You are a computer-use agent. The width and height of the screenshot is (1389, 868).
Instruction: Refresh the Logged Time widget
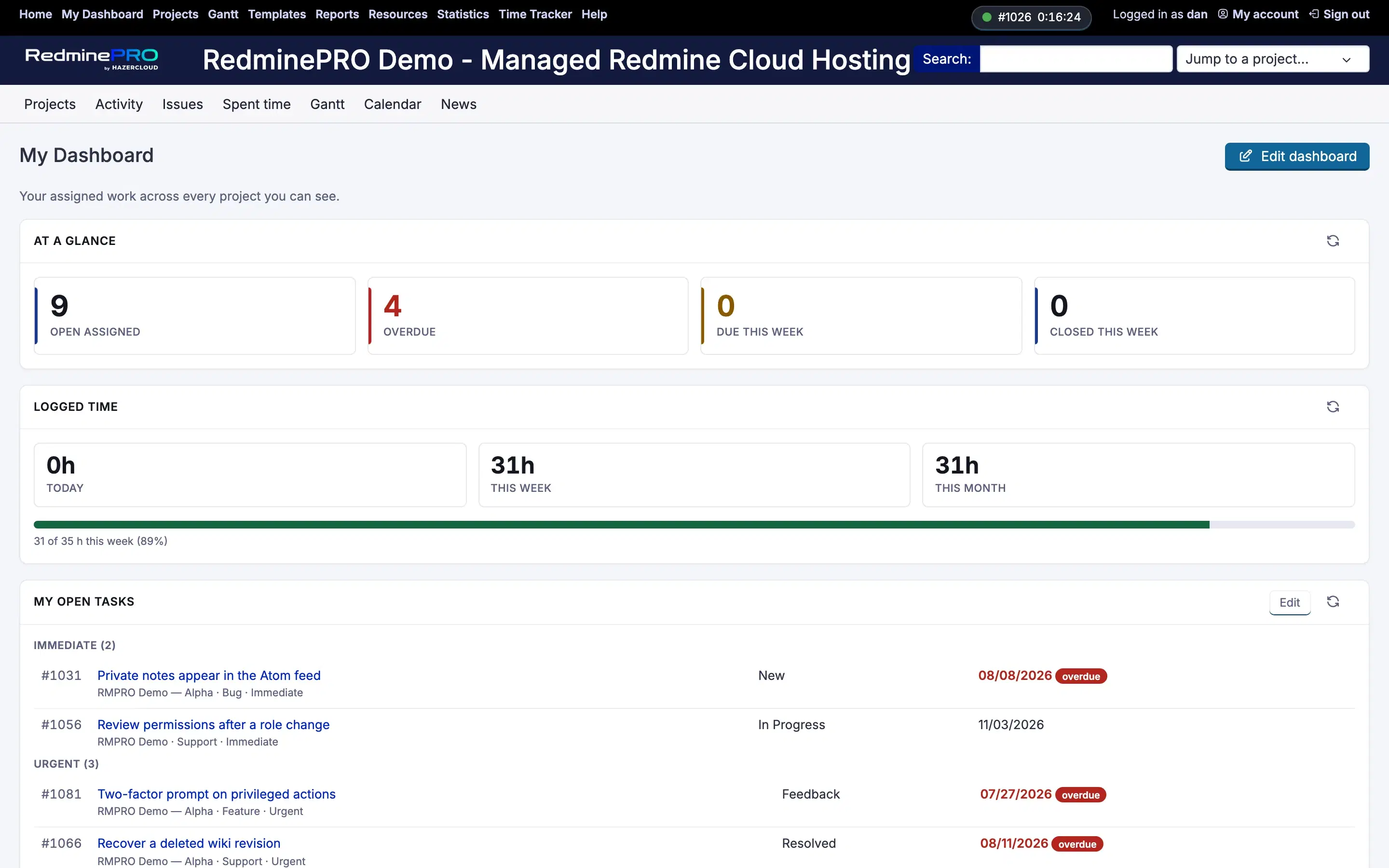[x=1333, y=407]
